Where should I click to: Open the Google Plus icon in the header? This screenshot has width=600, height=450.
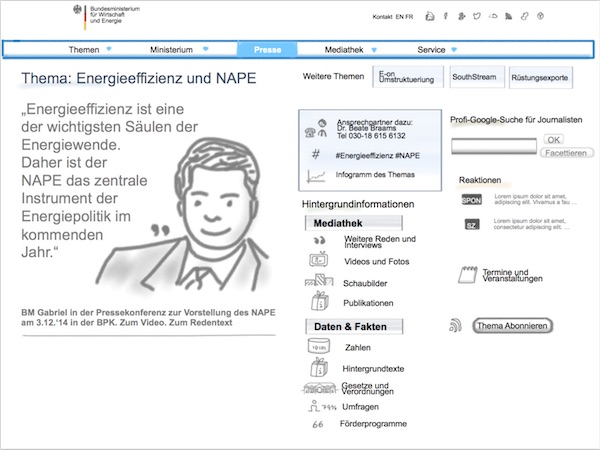click(x=461, y=16)
